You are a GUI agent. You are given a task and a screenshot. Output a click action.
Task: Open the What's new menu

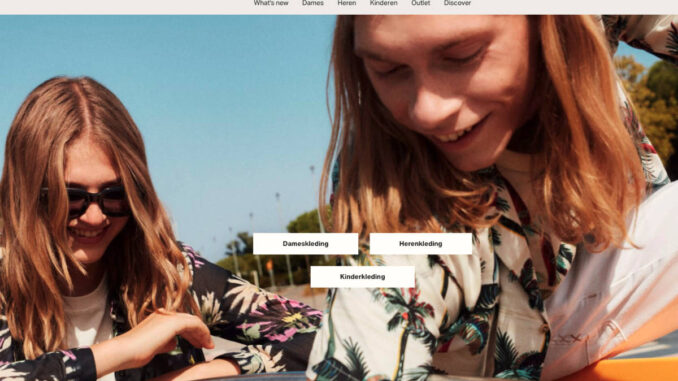point(271,3)
